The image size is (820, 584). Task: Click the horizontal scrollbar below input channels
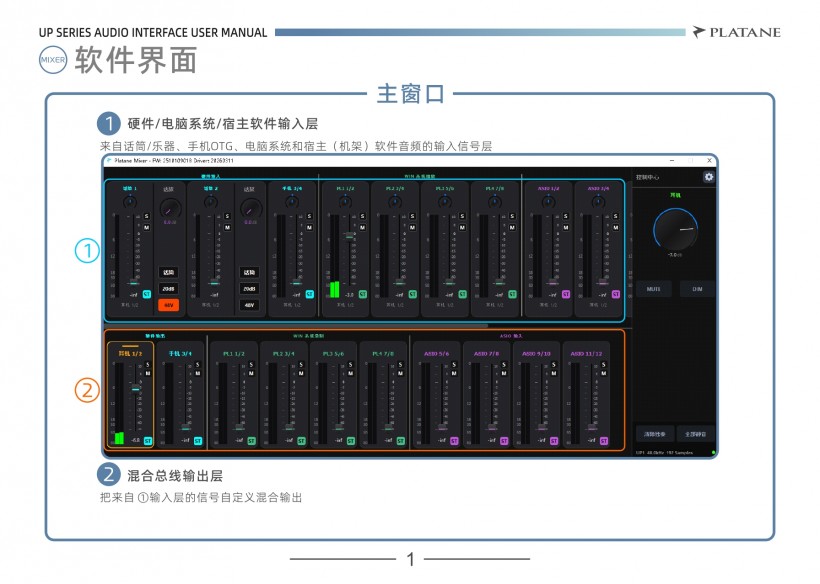(300, 325)
